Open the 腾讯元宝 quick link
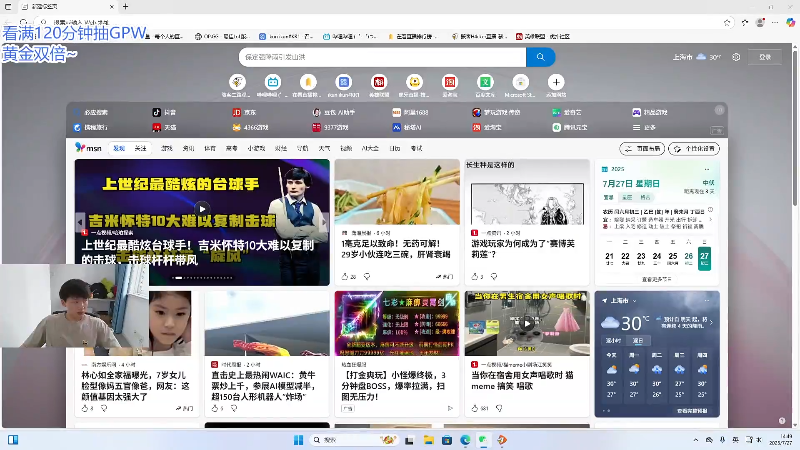This screenshot has height=450, width=800. click(570, 128)
